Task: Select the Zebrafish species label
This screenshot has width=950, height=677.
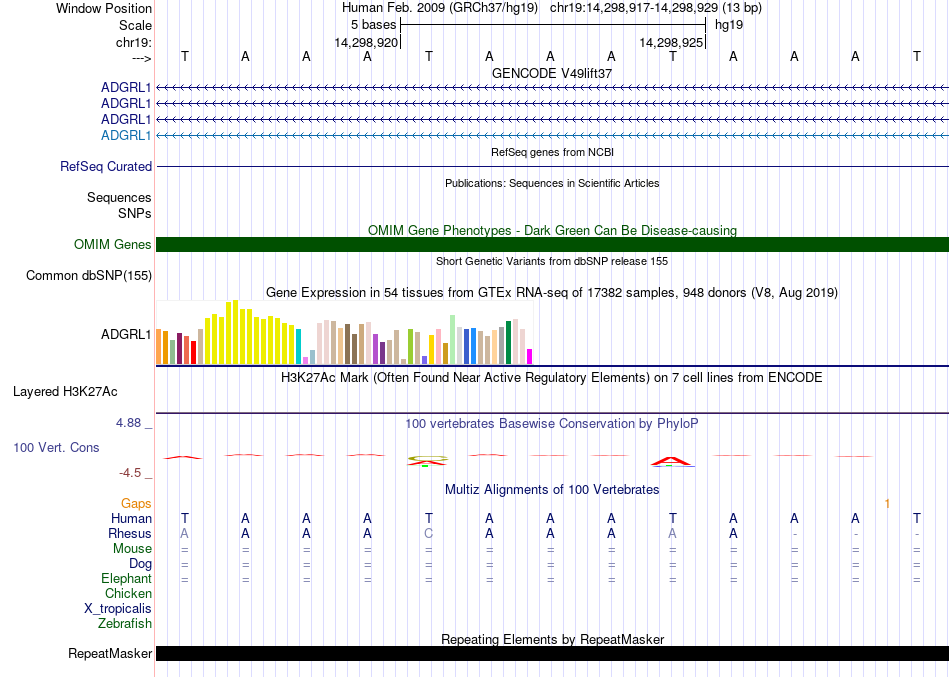Action: click(x=125, y=624)
